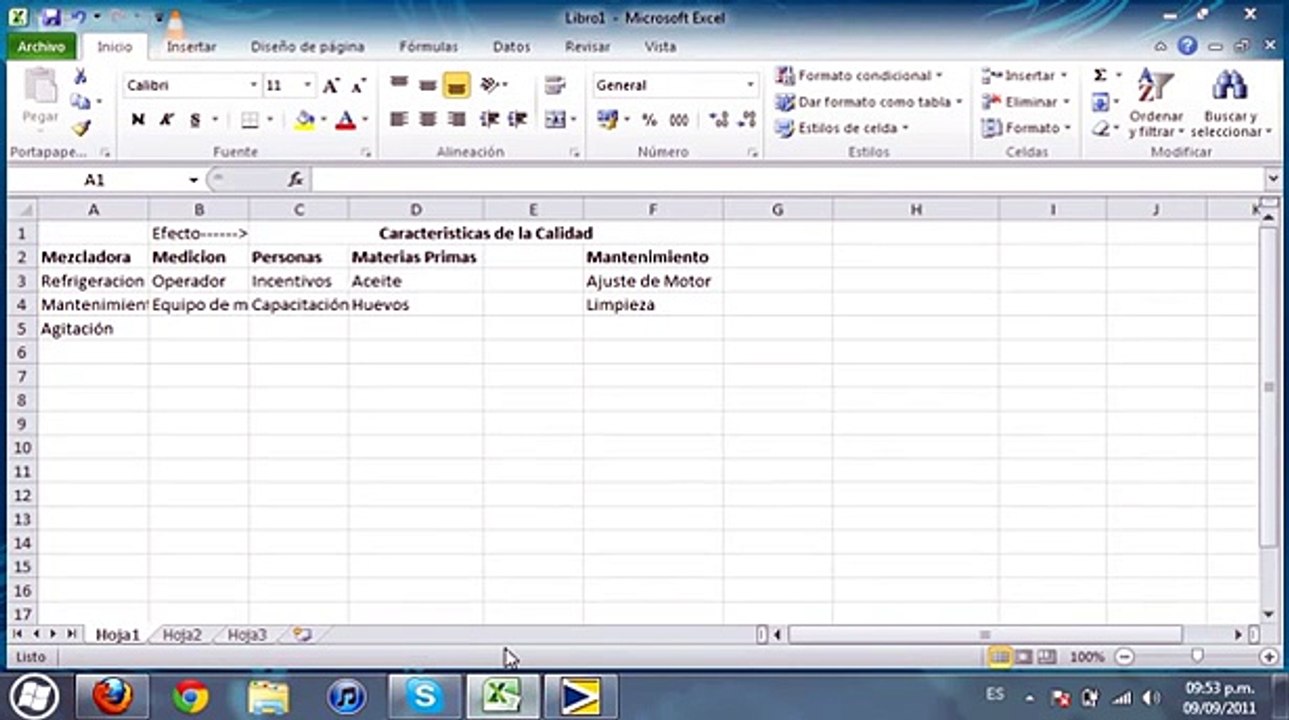Open Dar formato como tabla dropdown

click(x=869, y=102)
